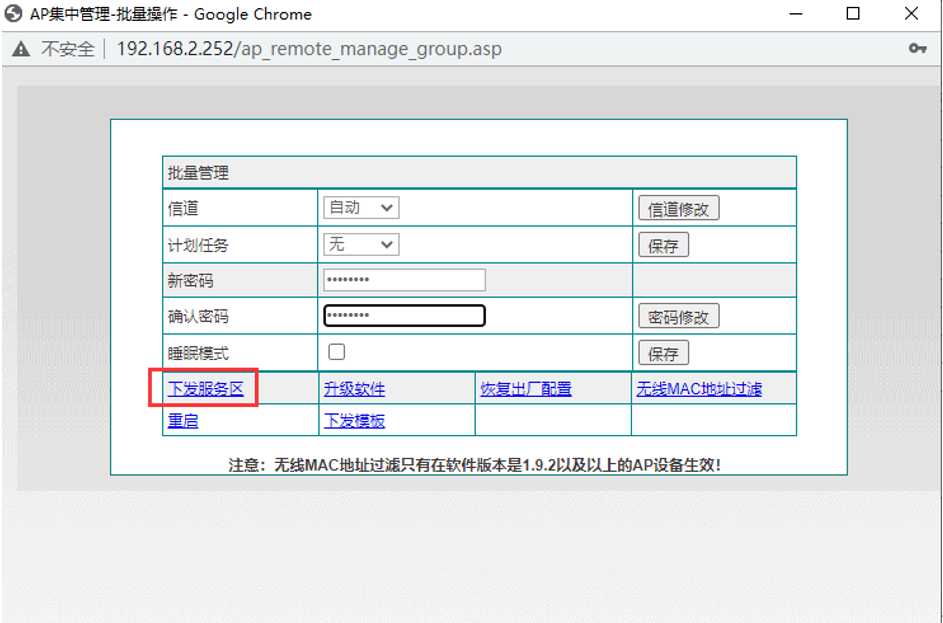The height and width of the screenshot is (623, 943).
Task: Click into the 确认密码 password field
Action: [404, 316]
